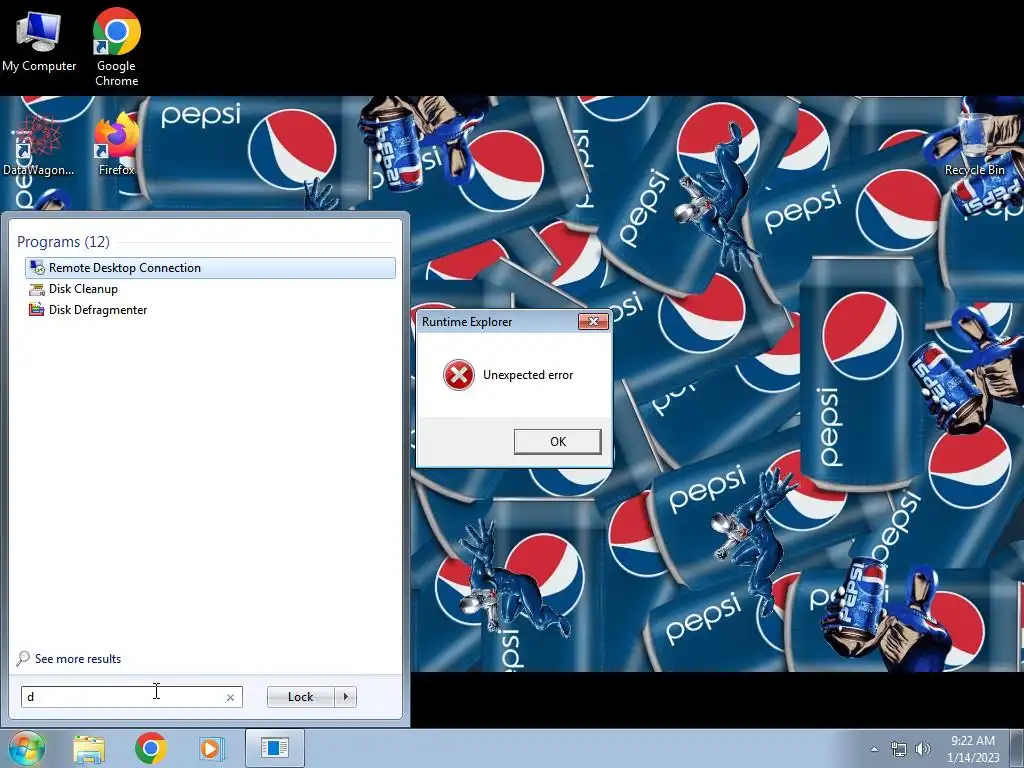This screenshot has width=1024, height=768.
Task: Click the Lock button
Action: [x=300, y=697]
